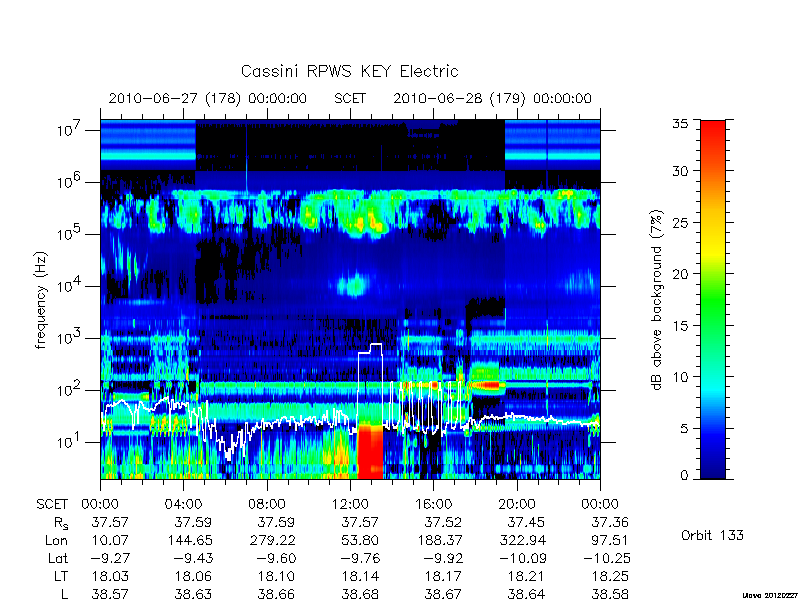Select latitude value -10.09
Image resolution: width=800 pixels, height=600 pixels.
coord(521,559)
